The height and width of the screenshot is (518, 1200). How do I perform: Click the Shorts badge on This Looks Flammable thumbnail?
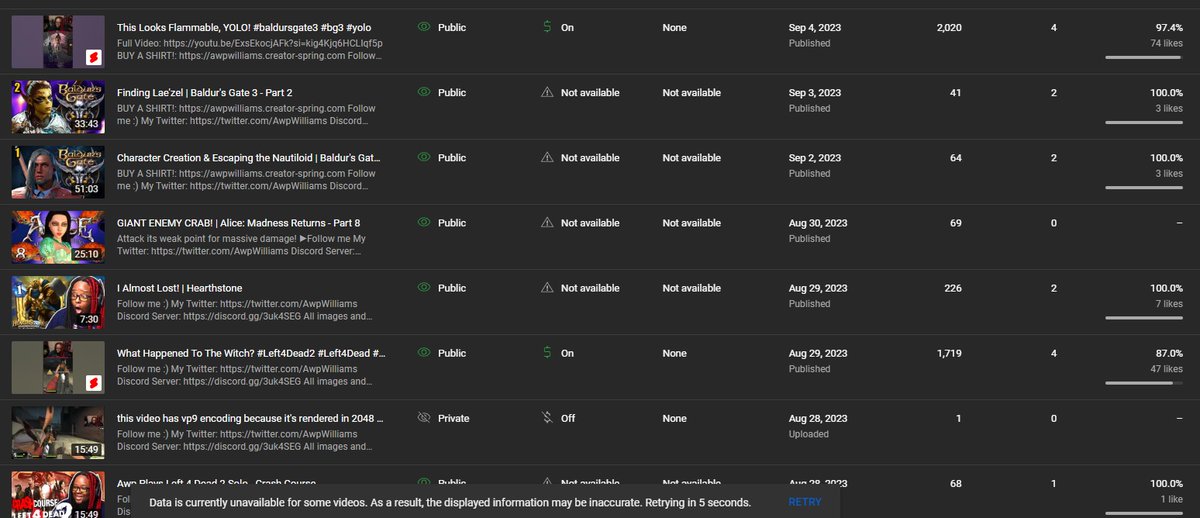point(94,57)
